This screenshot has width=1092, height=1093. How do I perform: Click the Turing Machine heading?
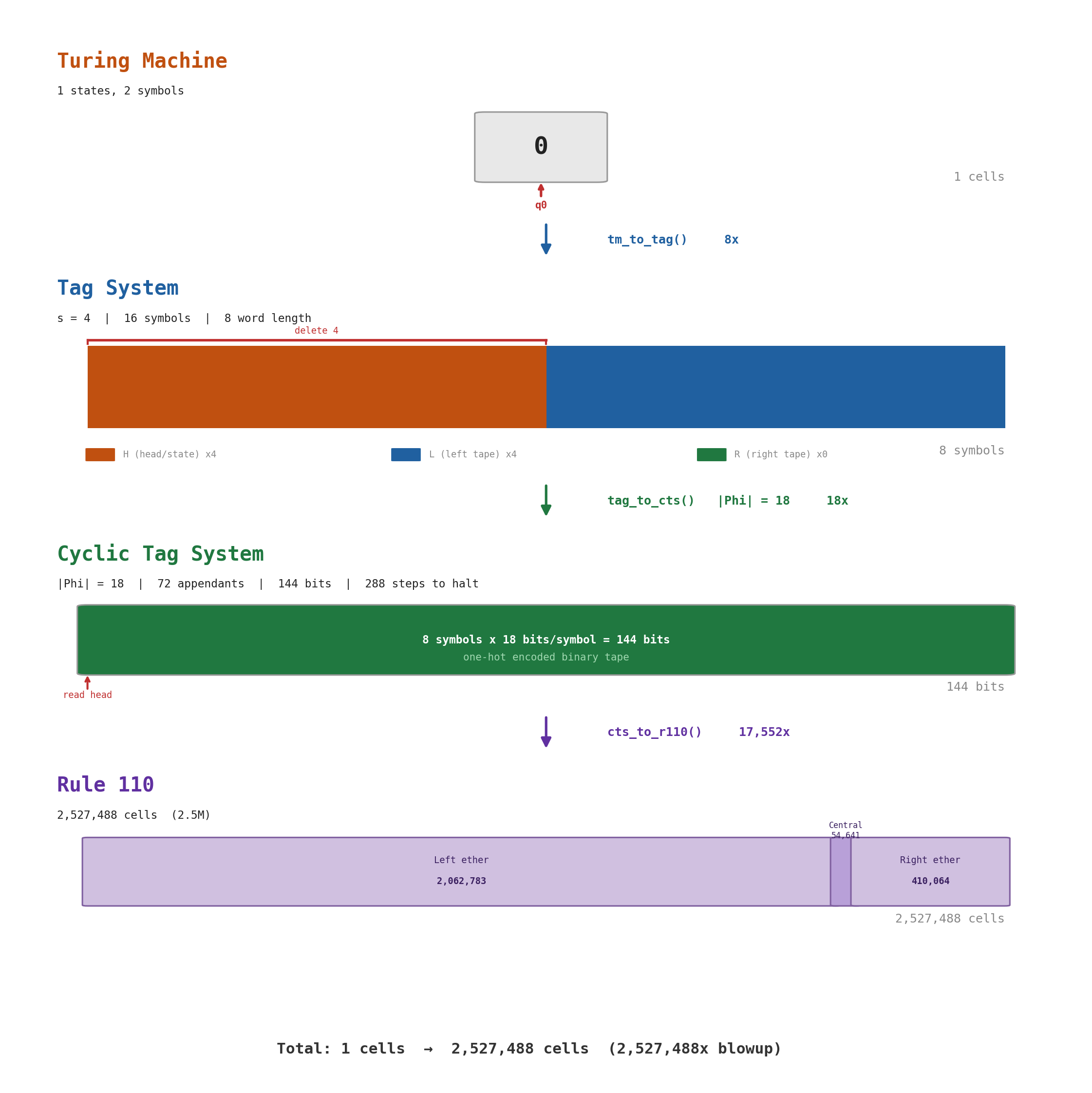(x=142, y=61)
